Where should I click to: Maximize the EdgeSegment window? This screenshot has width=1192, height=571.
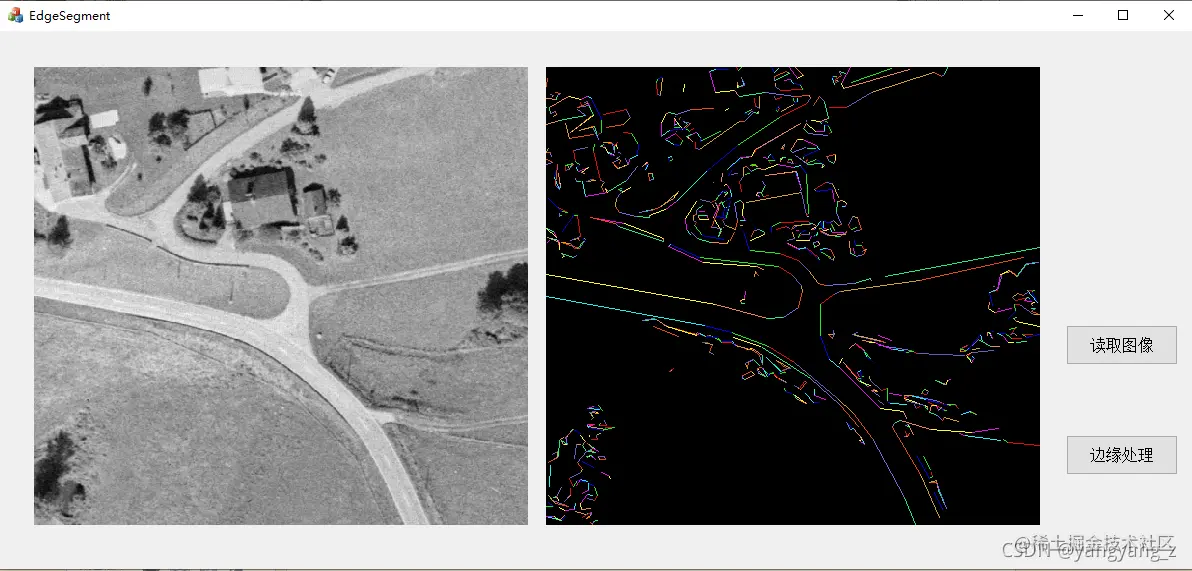click(1123, 15)
